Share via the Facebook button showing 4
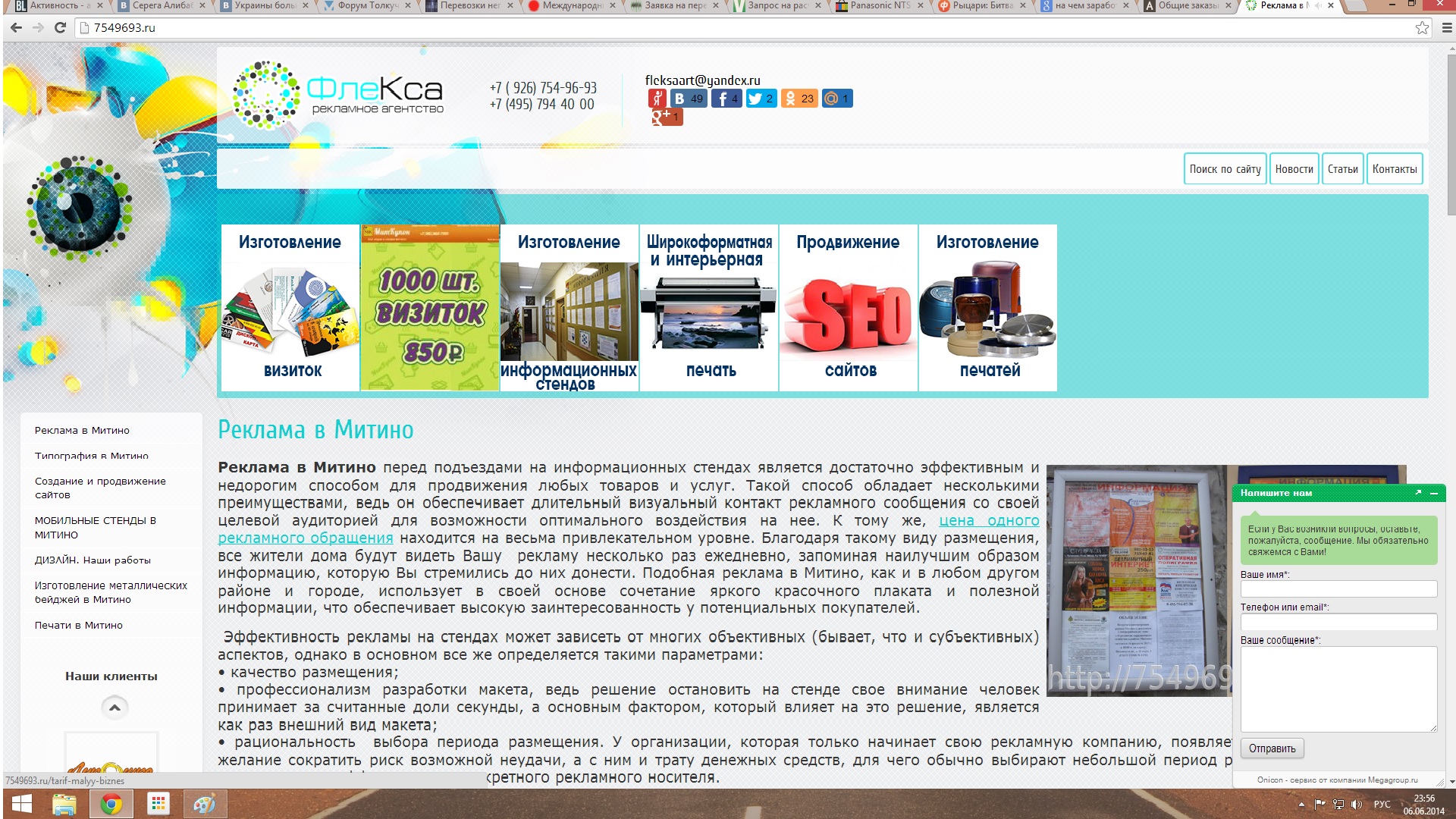 tap(726, 99)
